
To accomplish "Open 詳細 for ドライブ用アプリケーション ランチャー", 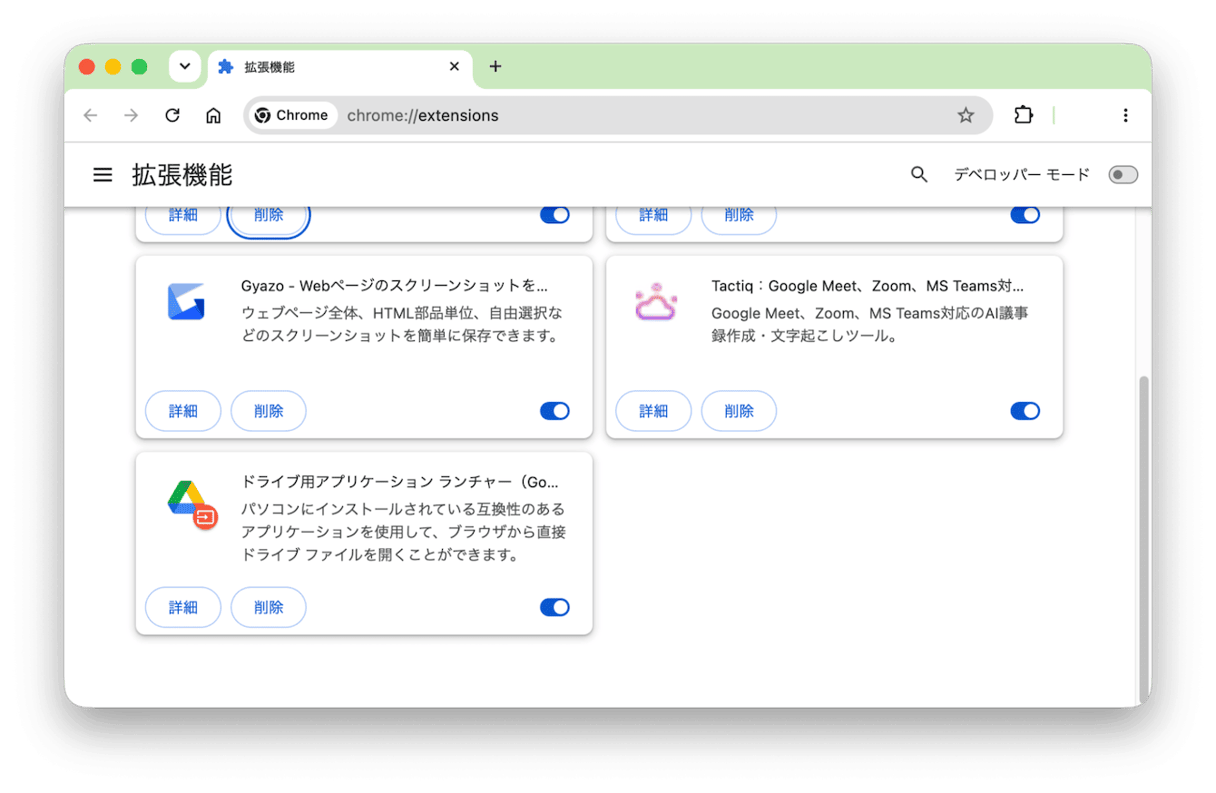I will pos(183,607).
